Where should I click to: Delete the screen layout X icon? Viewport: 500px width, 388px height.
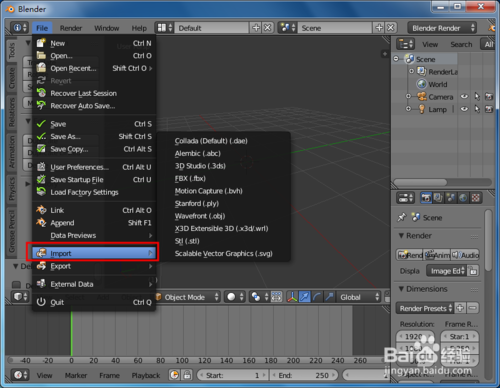click(268, 28)
